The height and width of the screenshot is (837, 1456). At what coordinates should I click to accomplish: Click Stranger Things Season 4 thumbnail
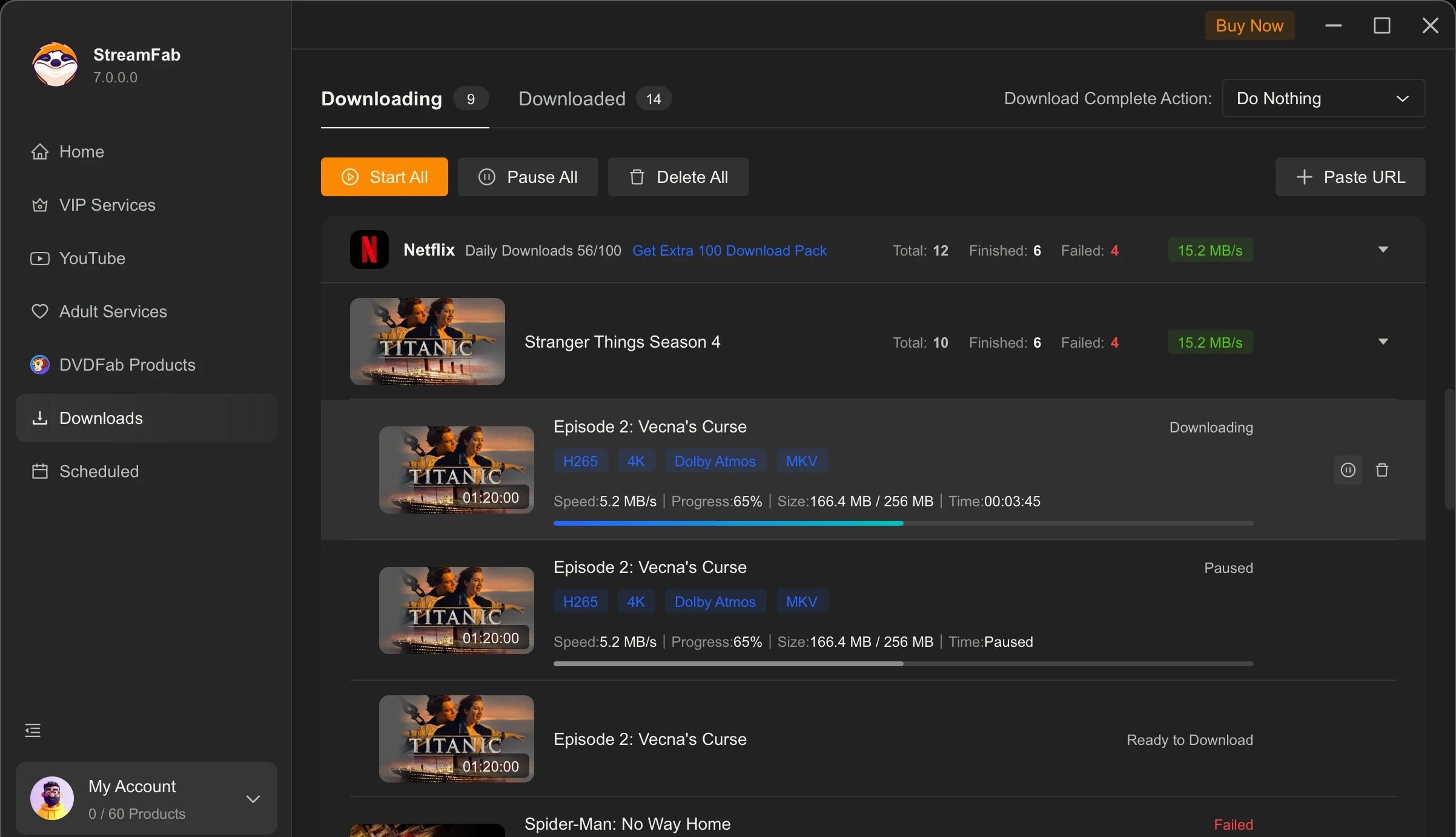point(428,342)
